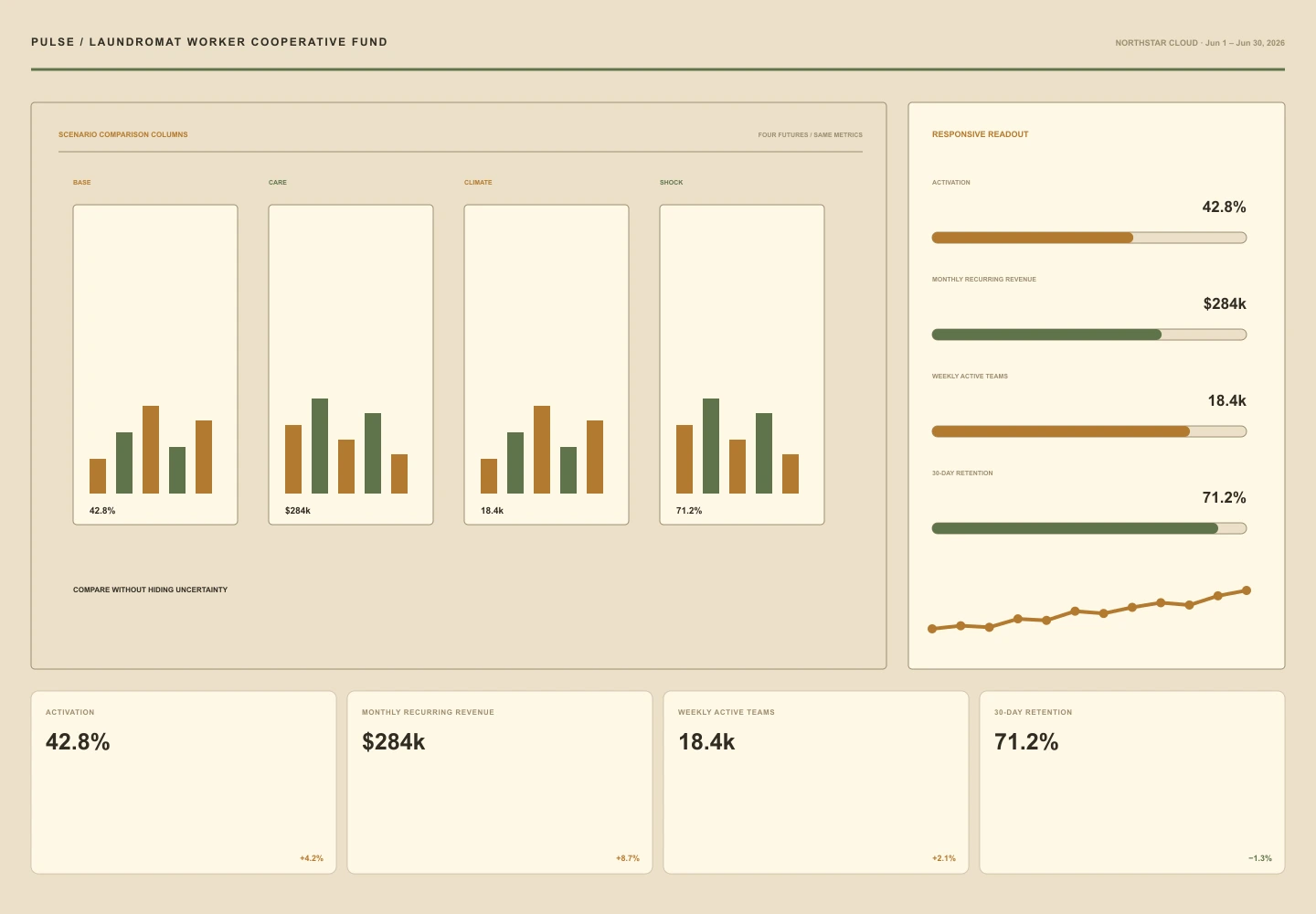Click the Monthly Recurring Revenue progress bar
Screen dimensions: 1316x914
click(x=1088, y=335)
